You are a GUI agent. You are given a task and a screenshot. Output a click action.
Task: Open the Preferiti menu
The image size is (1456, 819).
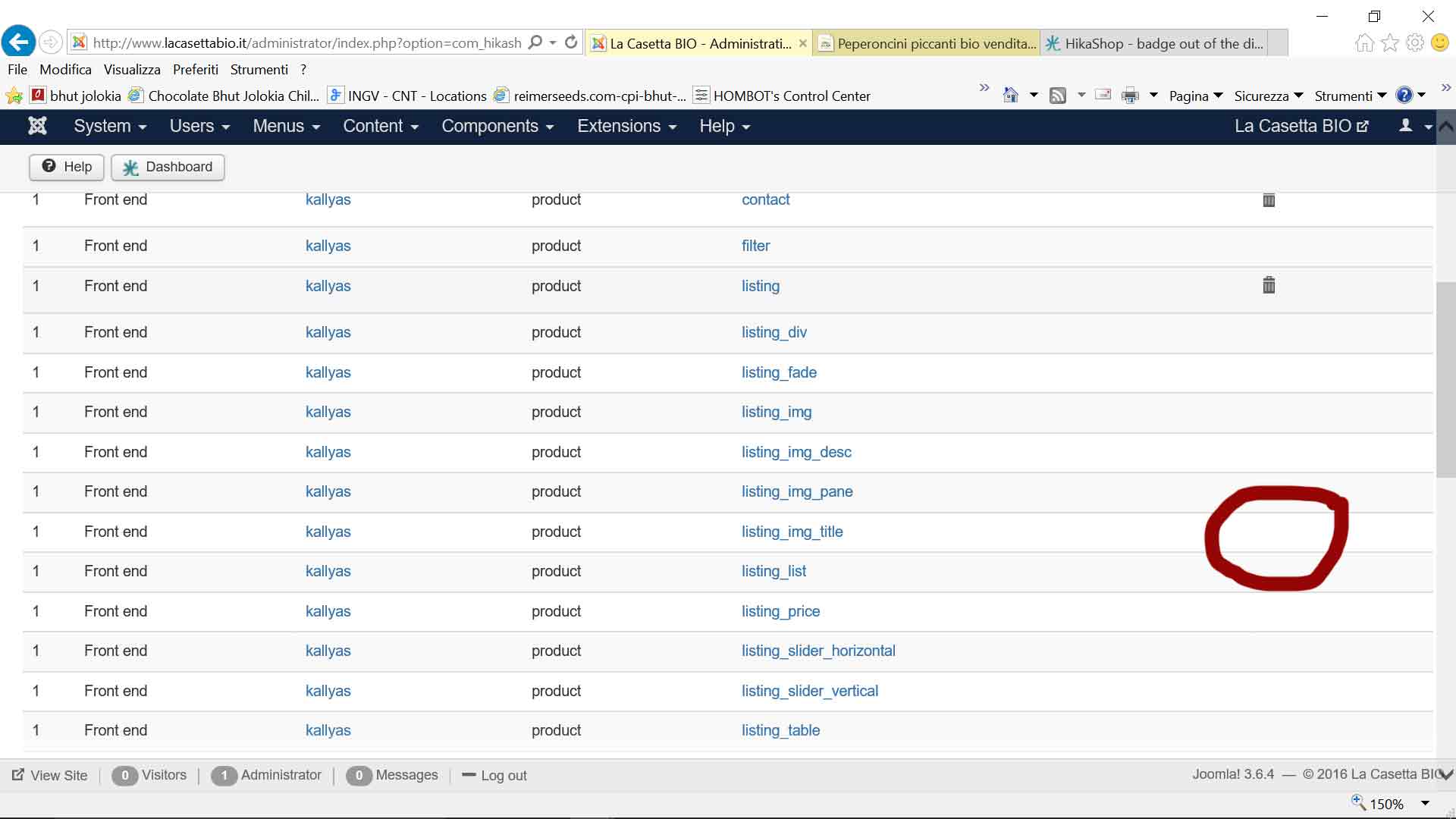[195, 69]
